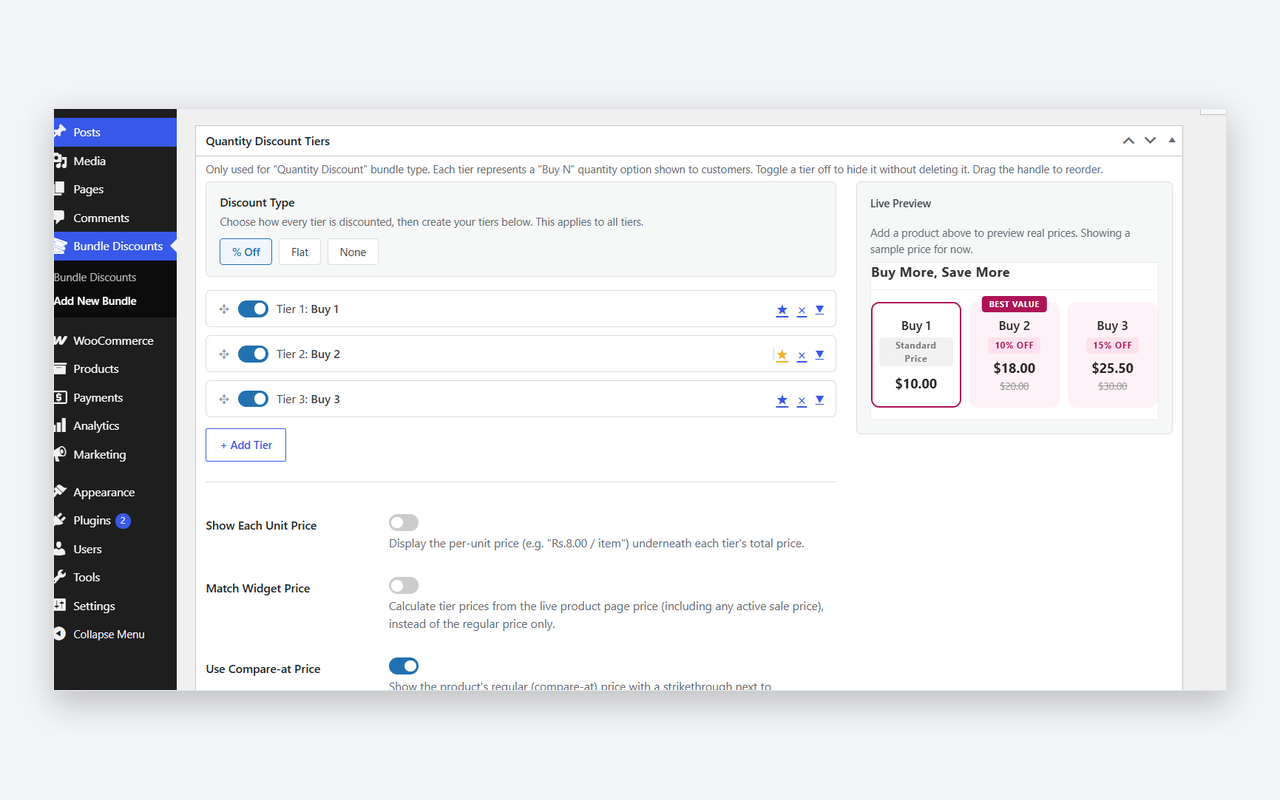Open Bundle Discounts submenu link

[95, 277]
